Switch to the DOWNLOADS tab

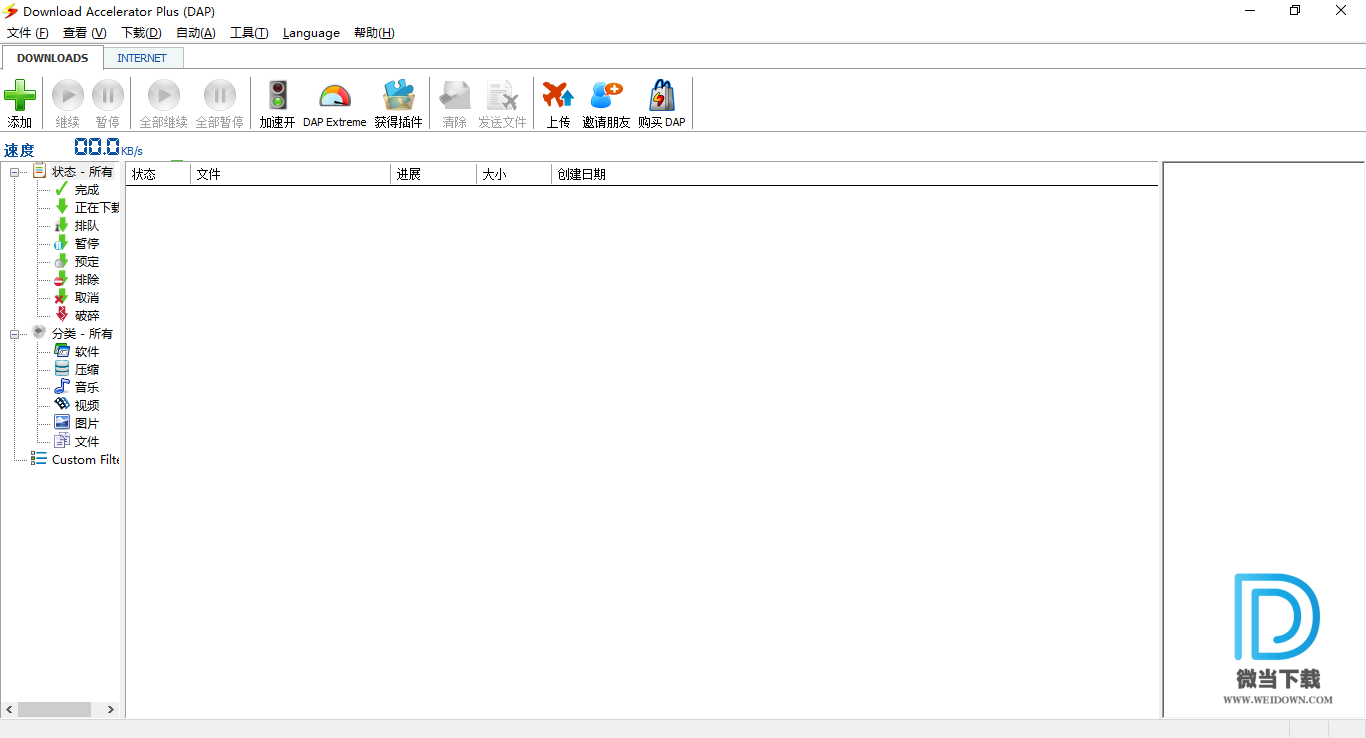click(52, 58)
